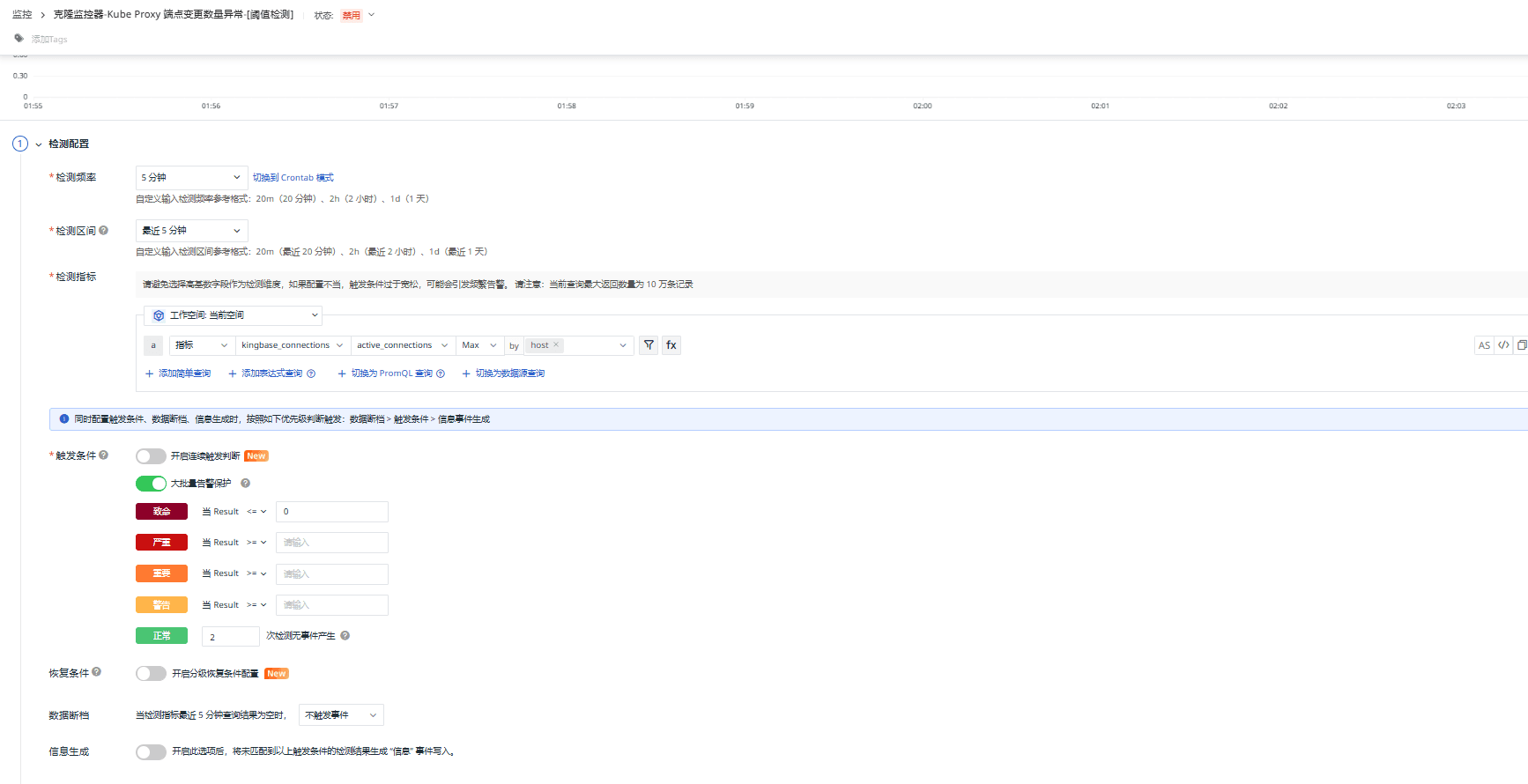Enable the 开启连续触发判断 toggle
This screenshot has width=1528, height=784.
pos(151,456)
